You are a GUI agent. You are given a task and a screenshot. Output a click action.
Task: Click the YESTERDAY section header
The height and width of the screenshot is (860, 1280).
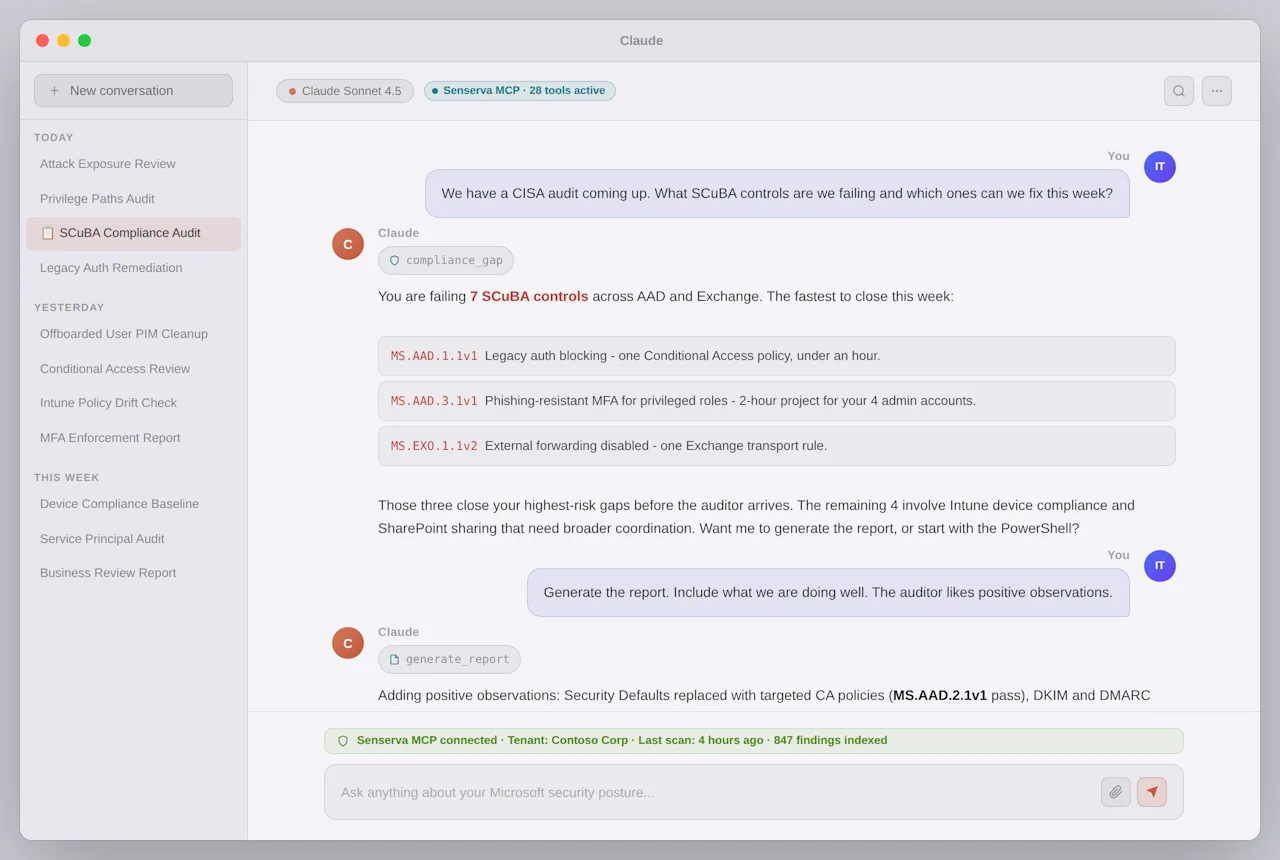69,308
